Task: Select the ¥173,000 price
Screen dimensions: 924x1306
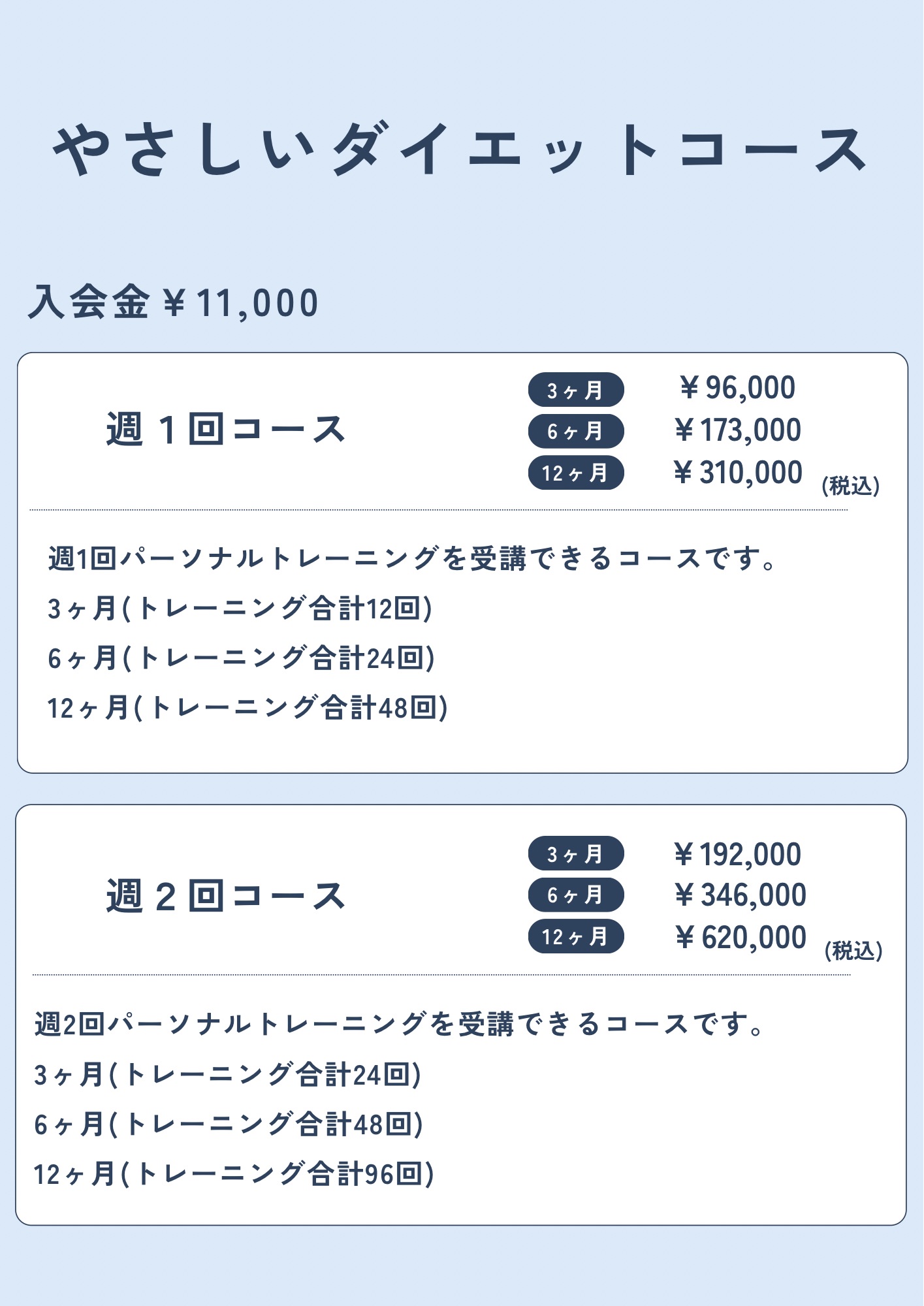Action: click(737, 430)
